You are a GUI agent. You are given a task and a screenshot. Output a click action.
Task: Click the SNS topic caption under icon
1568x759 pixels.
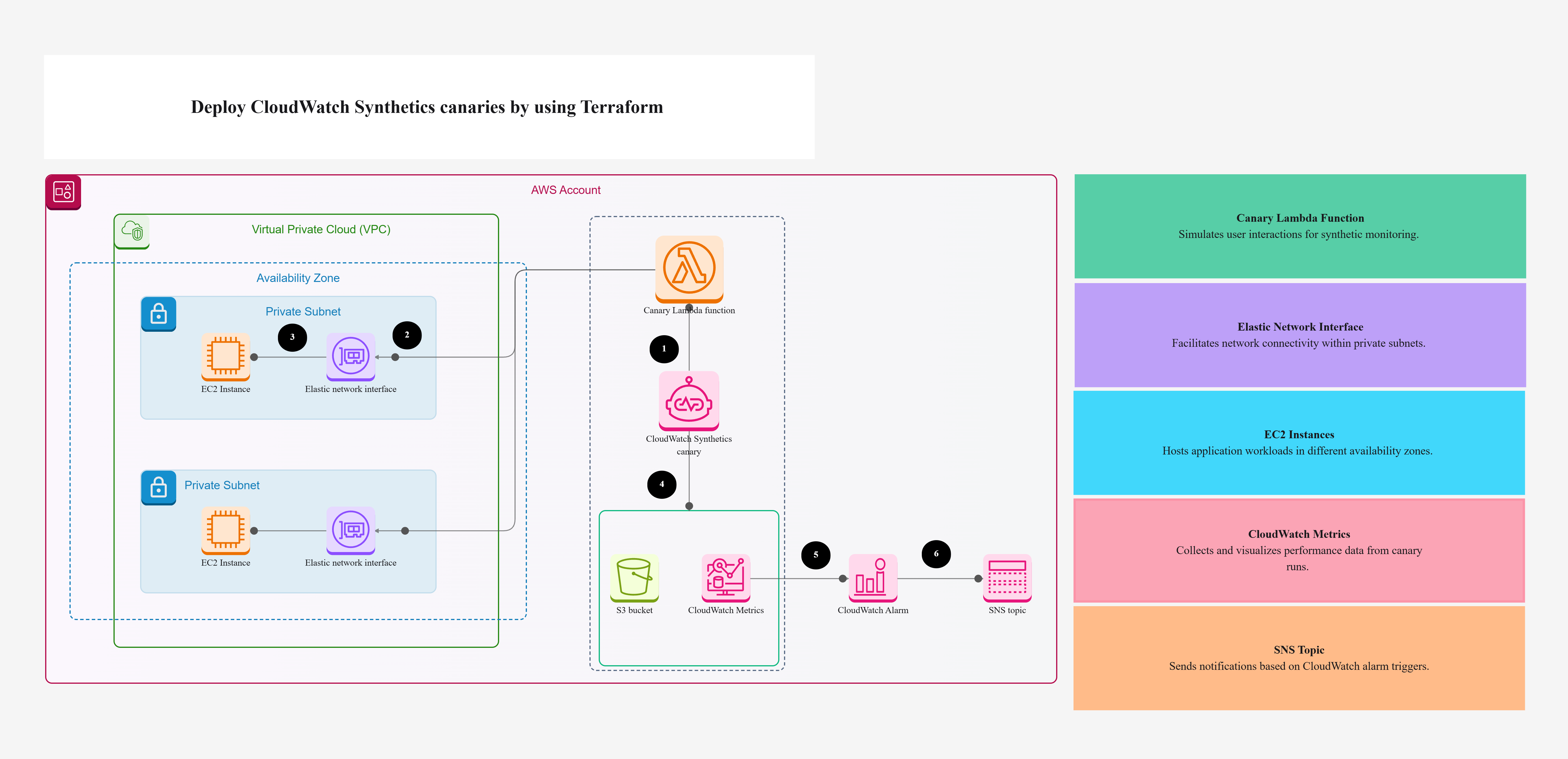tap(1008, 610)
